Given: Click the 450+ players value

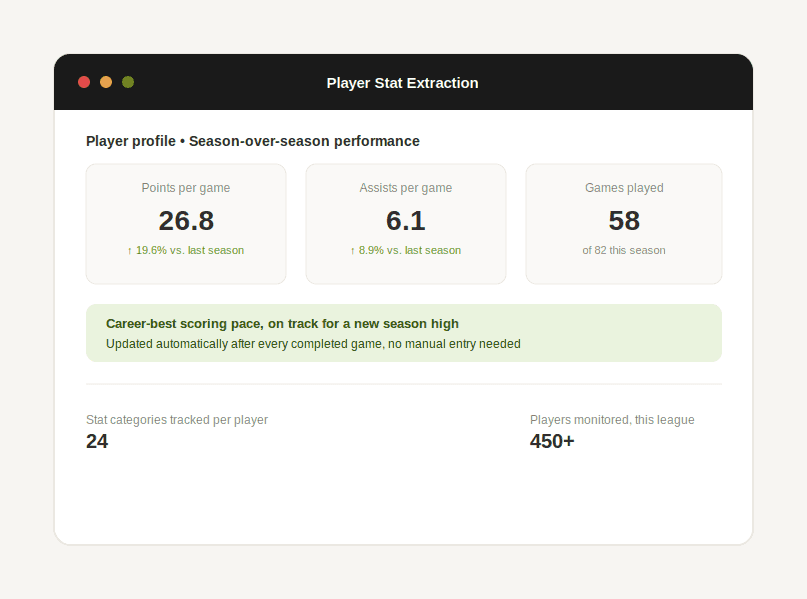Looking at the screenshot, I should (552, 442).
